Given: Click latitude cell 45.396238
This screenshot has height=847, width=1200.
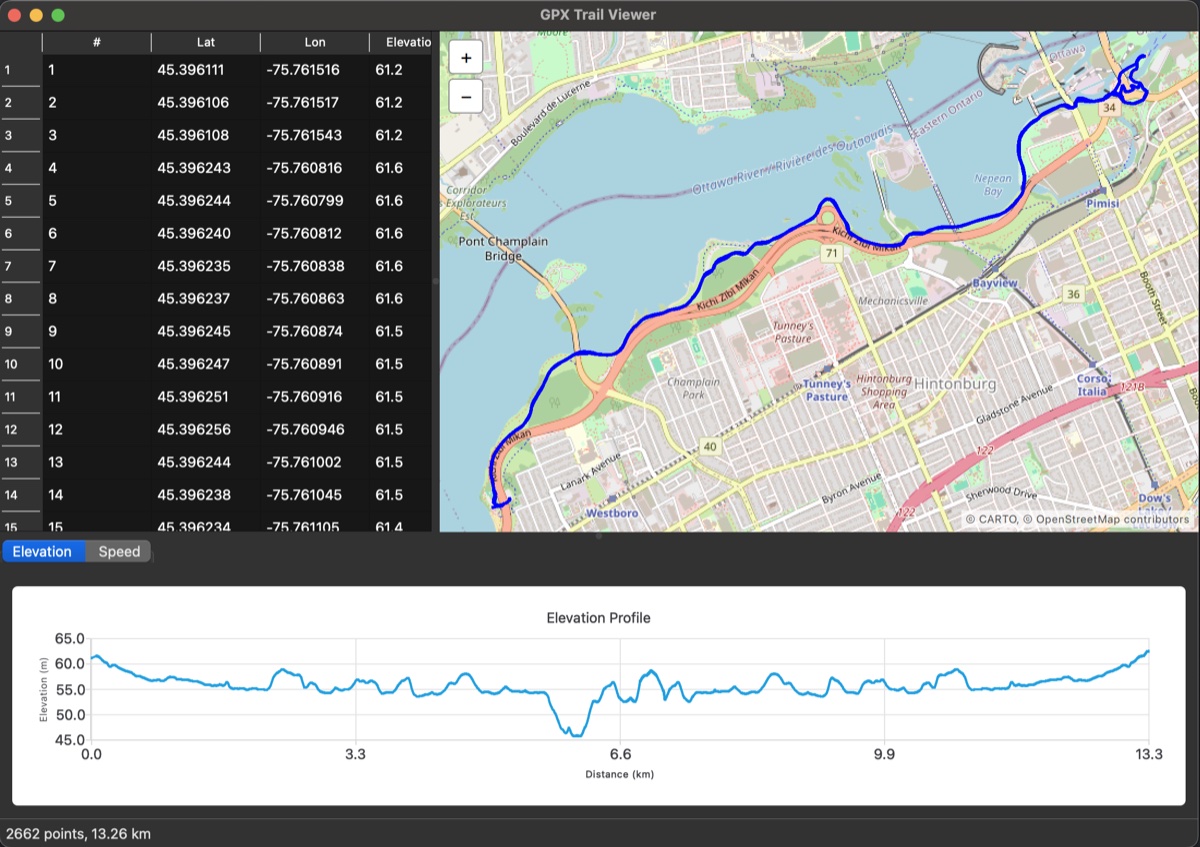Looking at the screenshot, I should click(206, 495).
